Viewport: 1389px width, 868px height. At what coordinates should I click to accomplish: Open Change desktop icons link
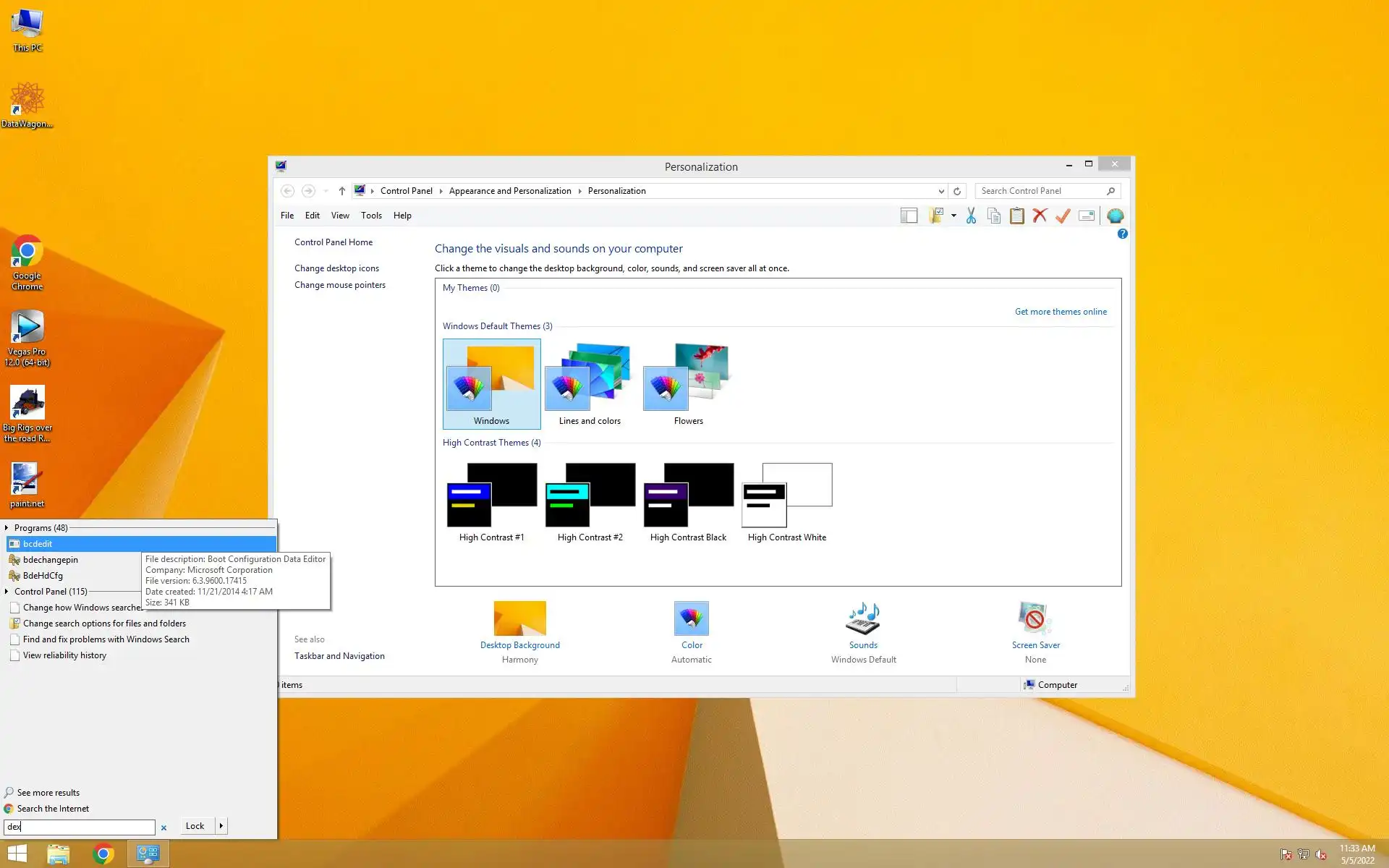(x=336, y=268)
